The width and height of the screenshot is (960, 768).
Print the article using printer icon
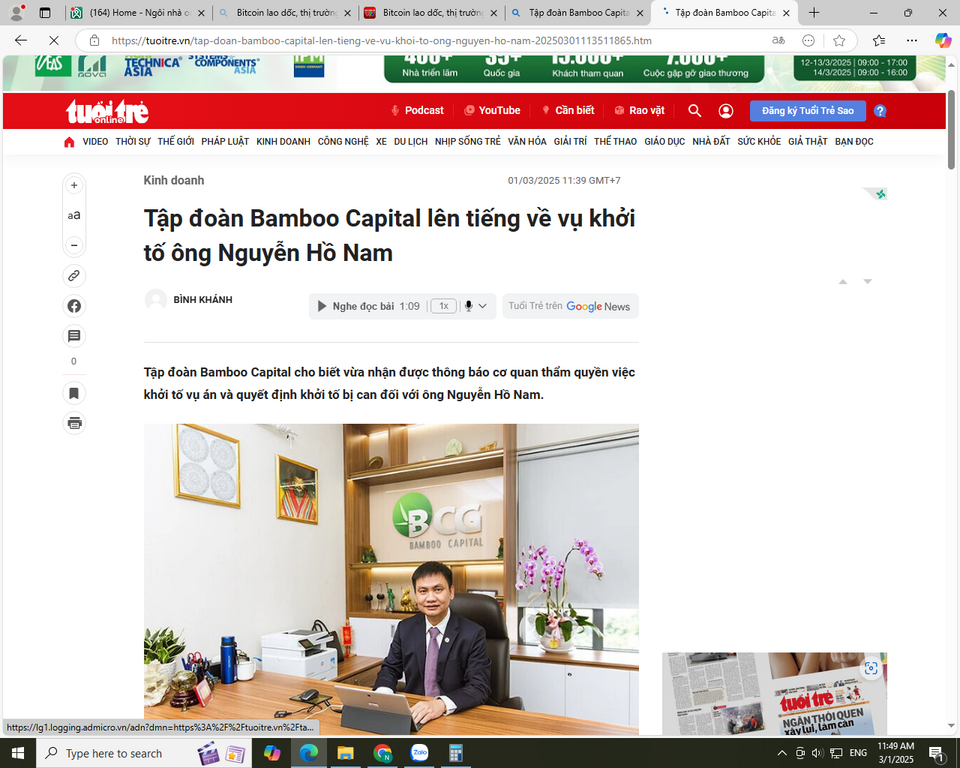pos(74,423)
